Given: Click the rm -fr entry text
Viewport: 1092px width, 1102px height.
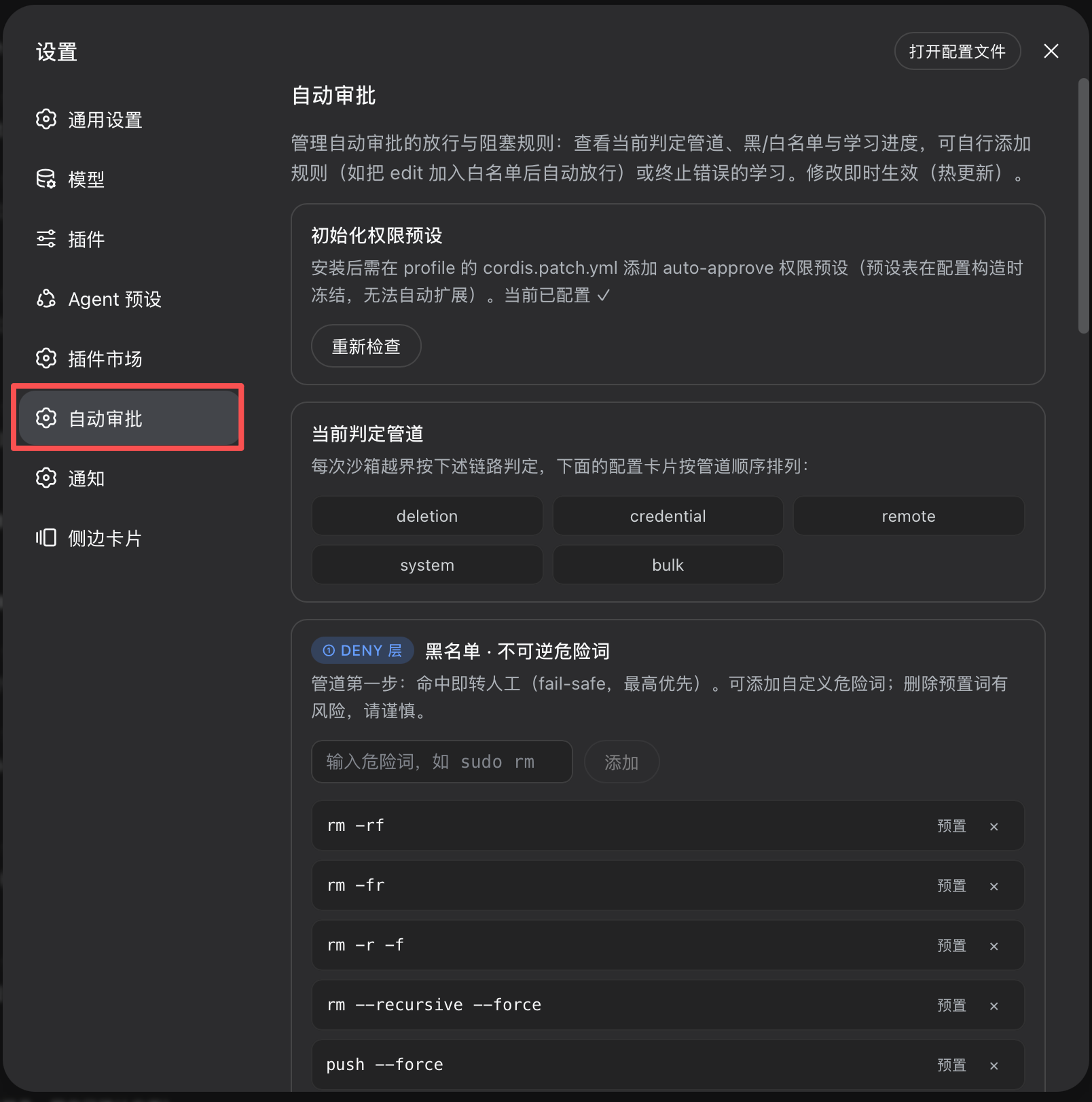Looking at the screenshot, I should click(x=355, y=885).
